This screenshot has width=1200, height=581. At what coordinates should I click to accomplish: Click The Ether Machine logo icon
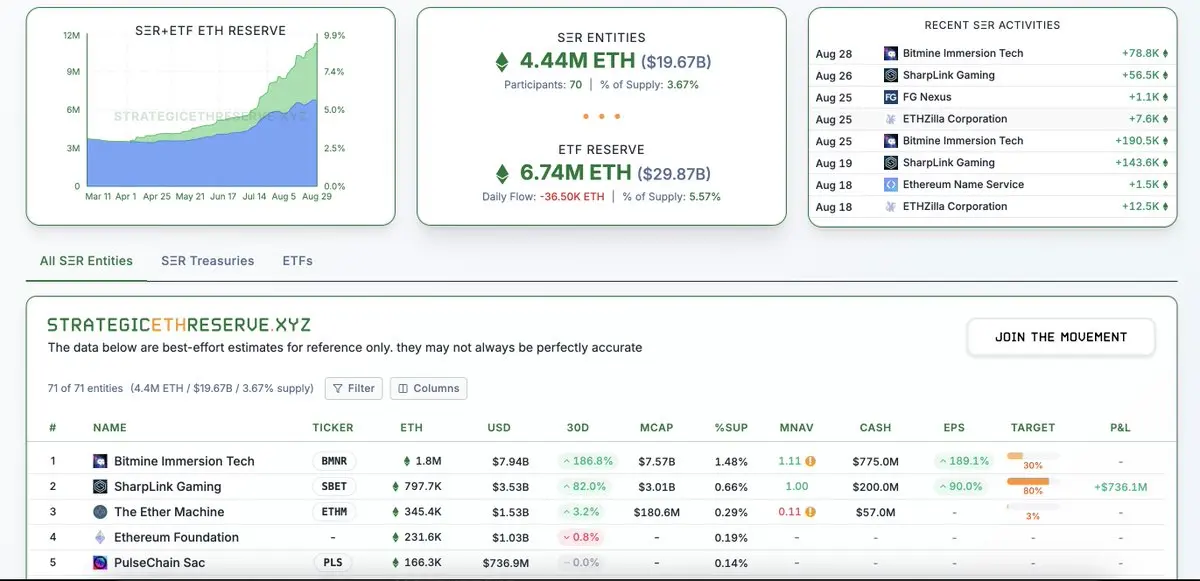100,512
